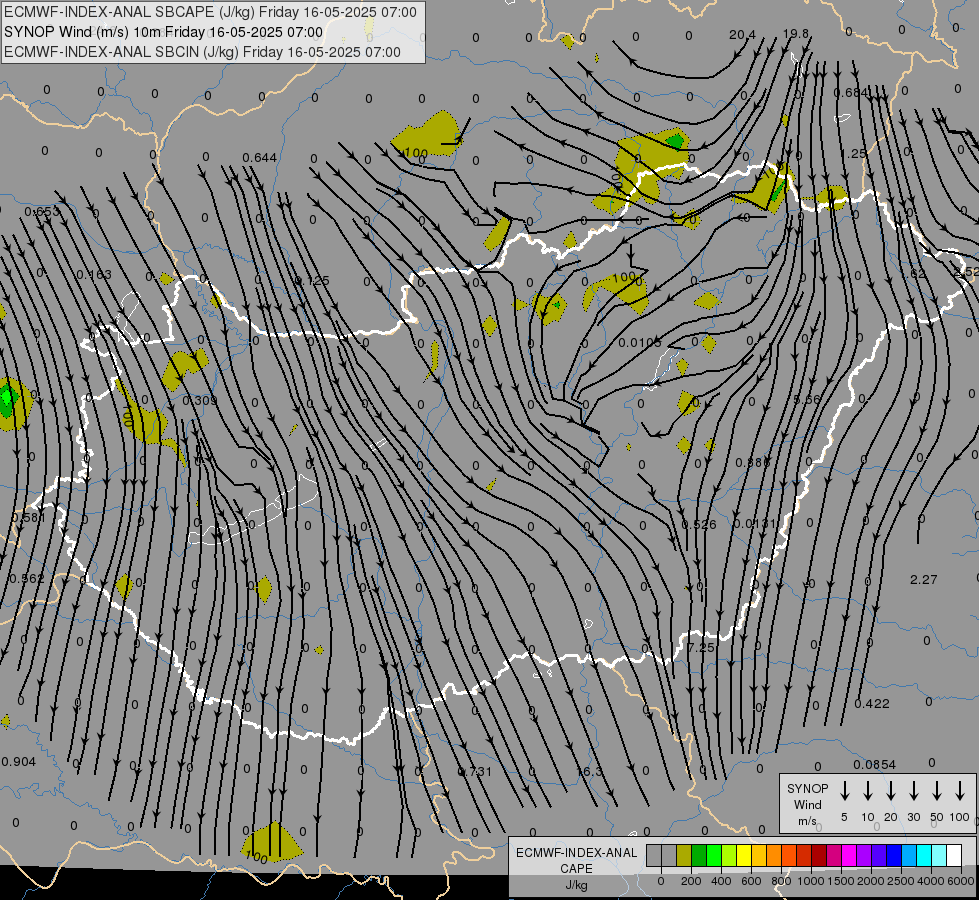Click the wind arrow above the 50 label

(937, 790)
